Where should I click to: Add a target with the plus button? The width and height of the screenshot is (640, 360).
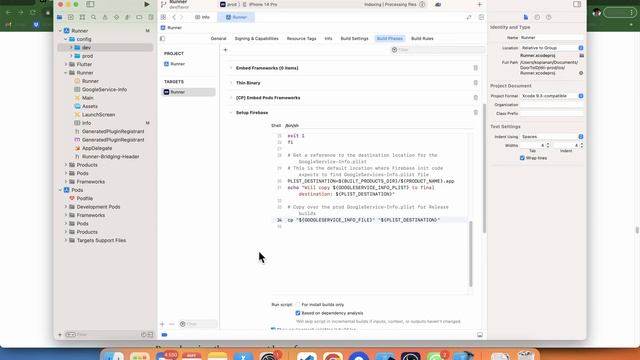162,324
